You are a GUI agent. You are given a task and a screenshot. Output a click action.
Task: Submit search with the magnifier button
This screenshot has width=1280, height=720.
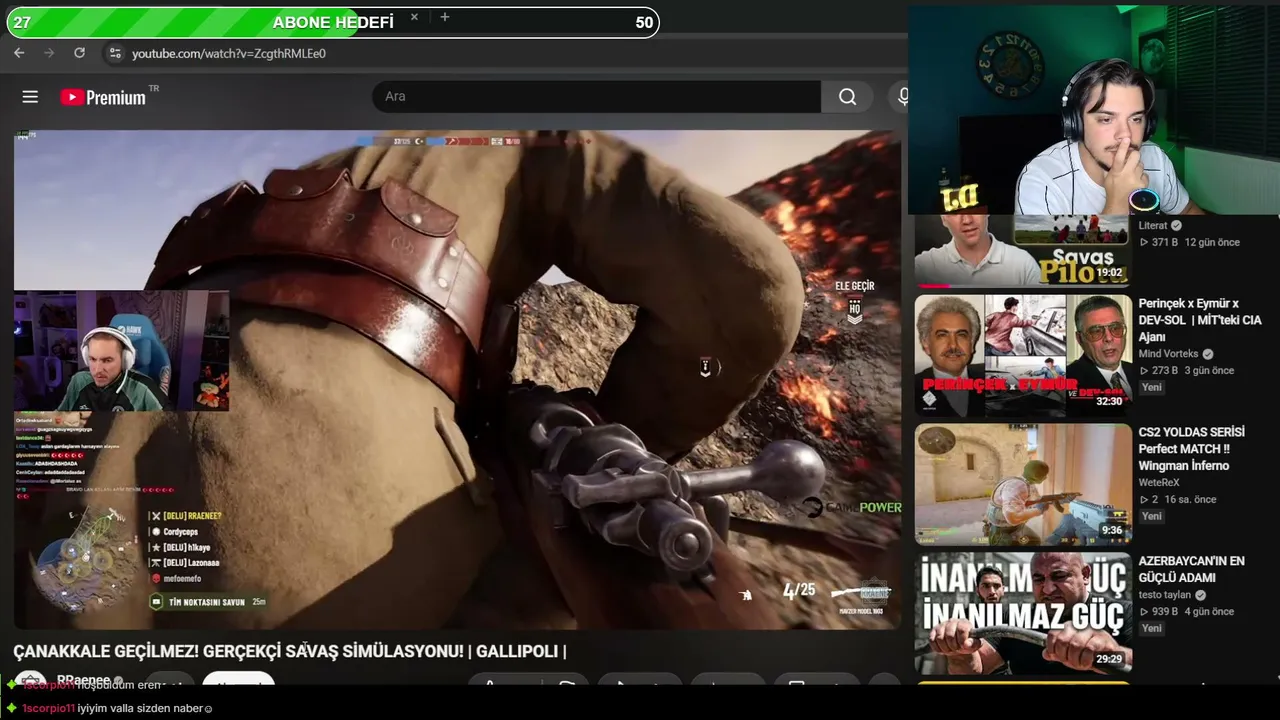coord(847,97)
